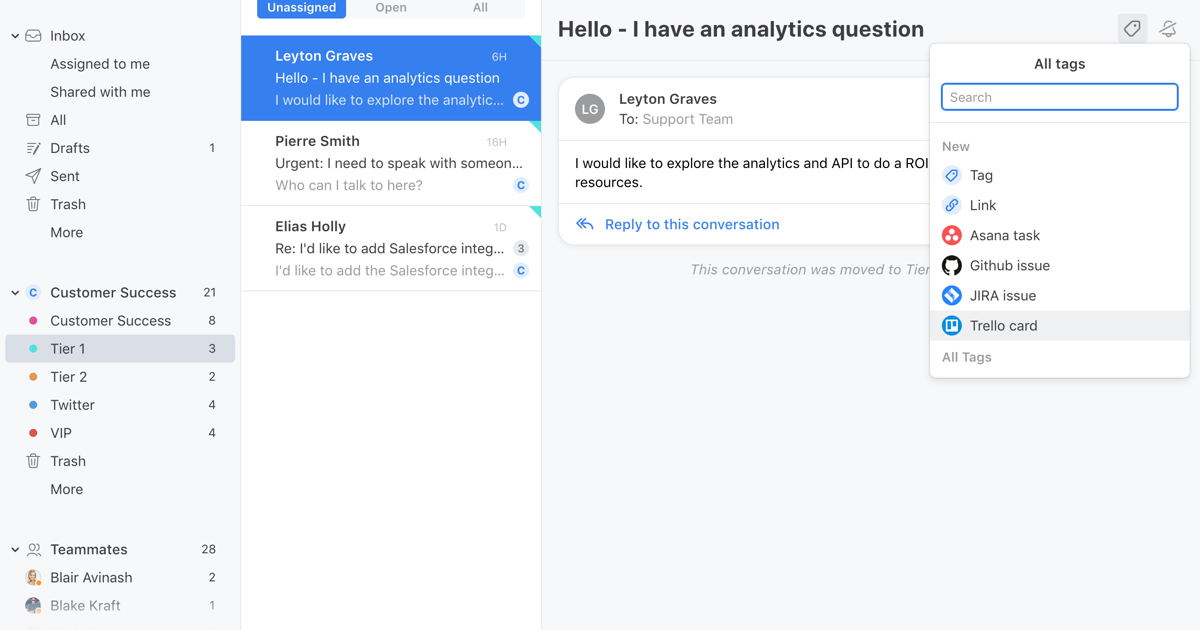Click the Search field in the All tags popup
Screen dimensions: 1200x630
click(1059, 96)
